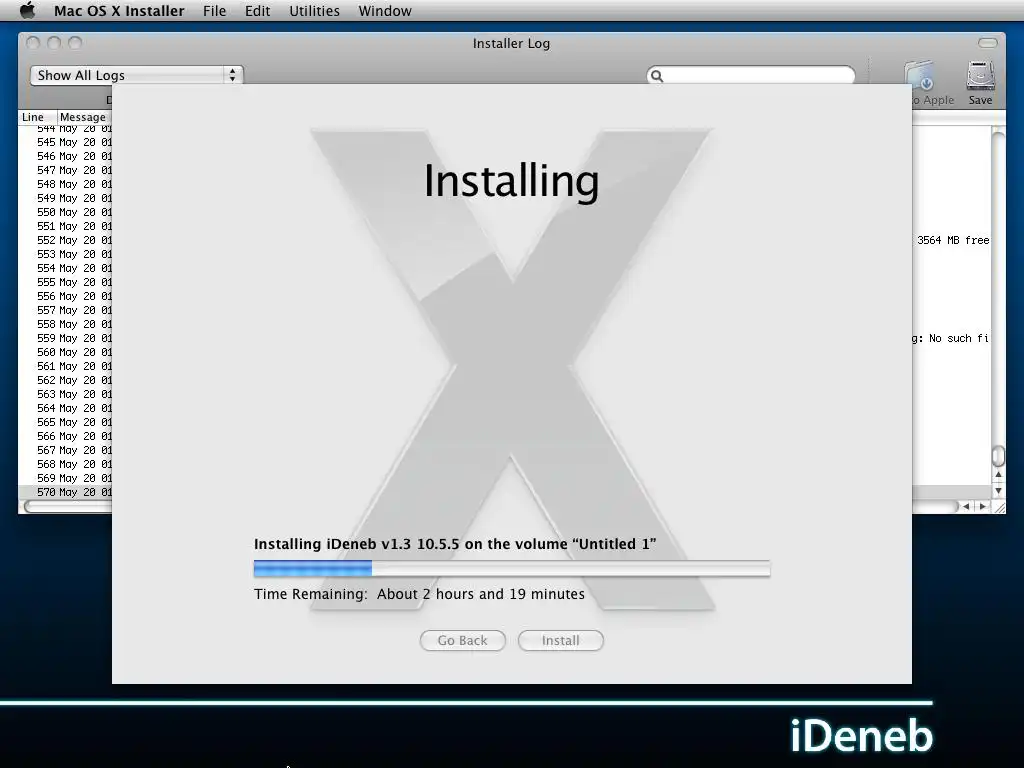Image resolution: width=1024 pixels, height=768 pixels.
Task: Click the '3564 MB free' log text
Action: [x=953, y=240]
